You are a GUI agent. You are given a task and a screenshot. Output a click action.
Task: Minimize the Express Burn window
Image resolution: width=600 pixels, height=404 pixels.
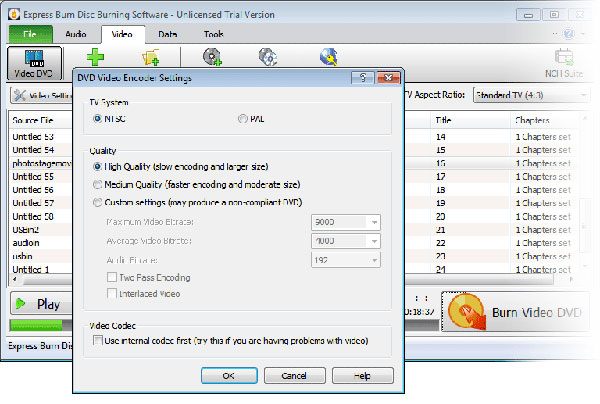click(x=528, y=15)
